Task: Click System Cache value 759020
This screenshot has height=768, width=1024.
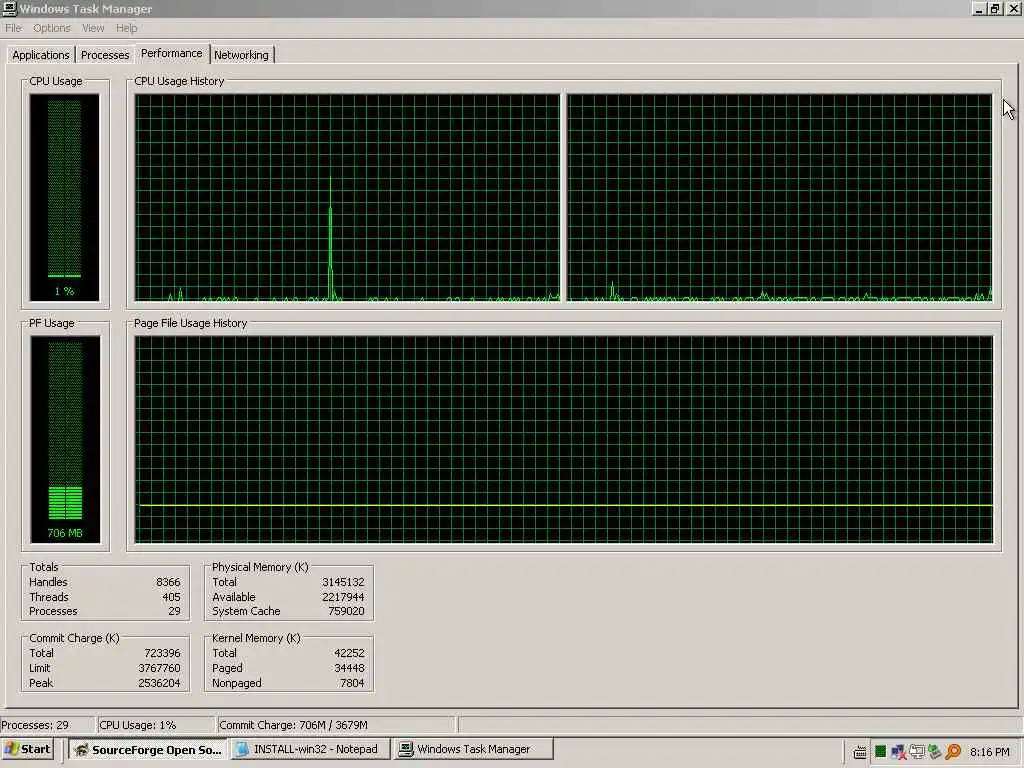Action: coord(346,611)
